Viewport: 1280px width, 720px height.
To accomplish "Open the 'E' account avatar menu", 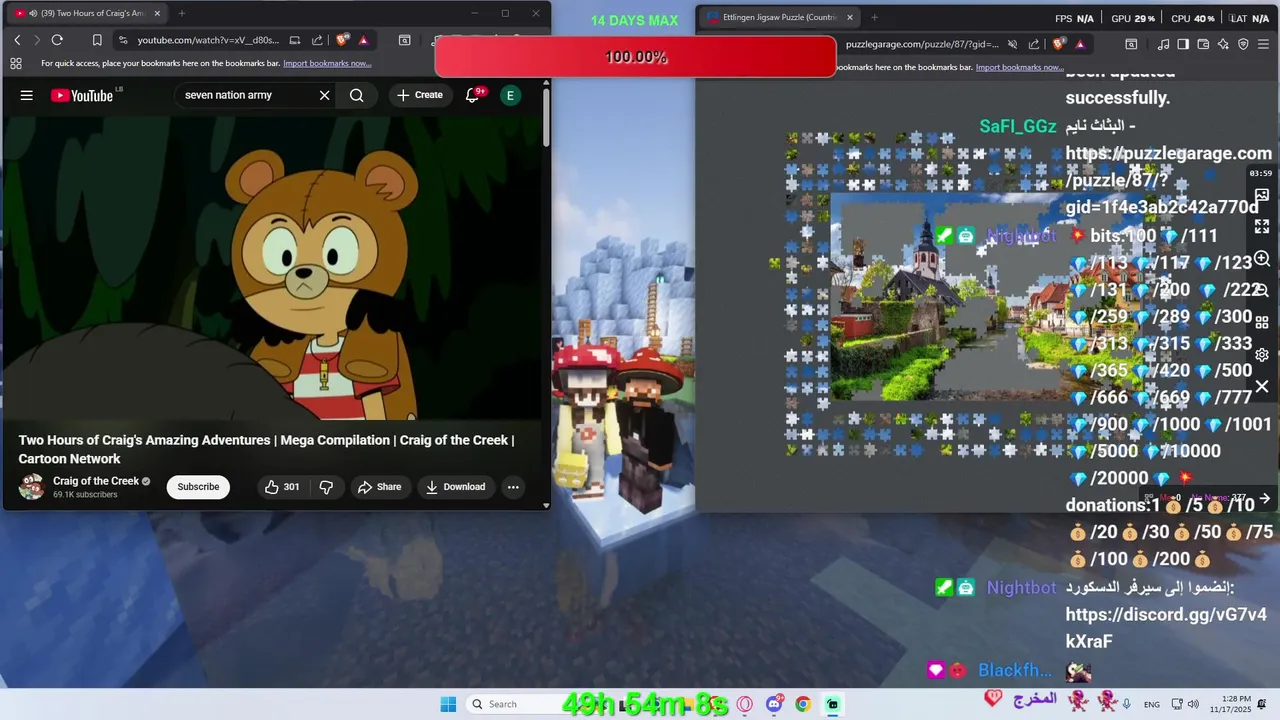I will point(510,95).
